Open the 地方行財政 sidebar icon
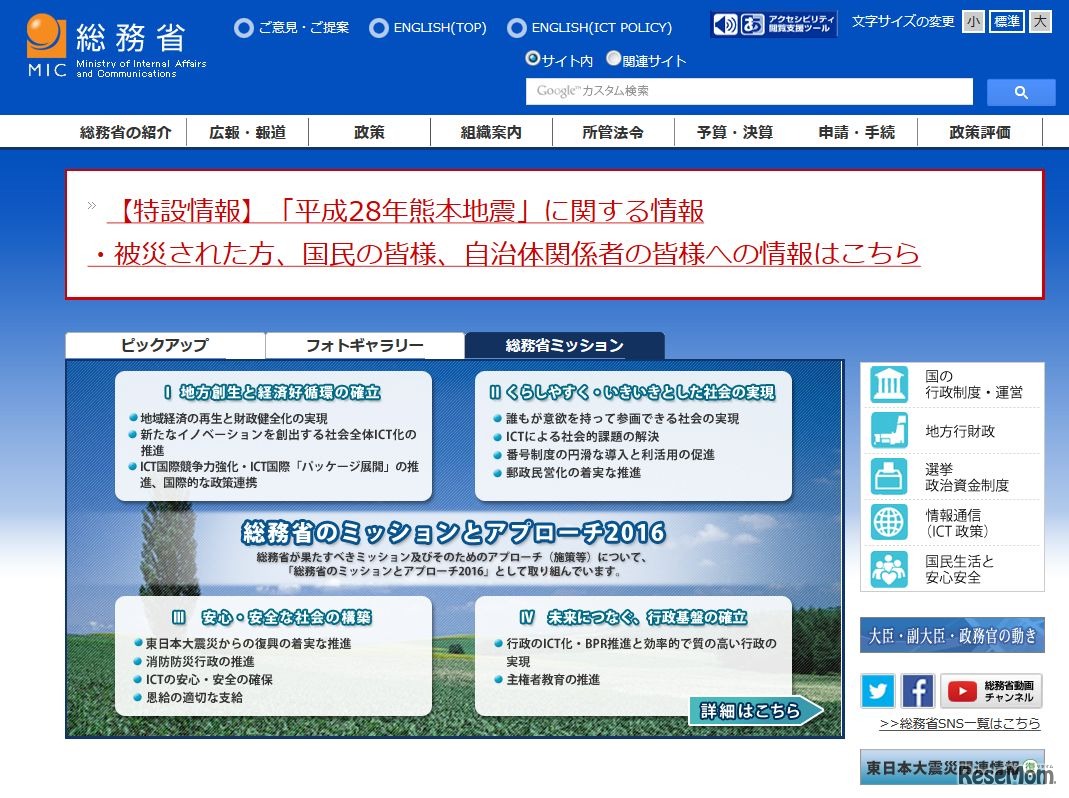The width and height of the screenshot is (1069, 798). [x=890, y=430]
